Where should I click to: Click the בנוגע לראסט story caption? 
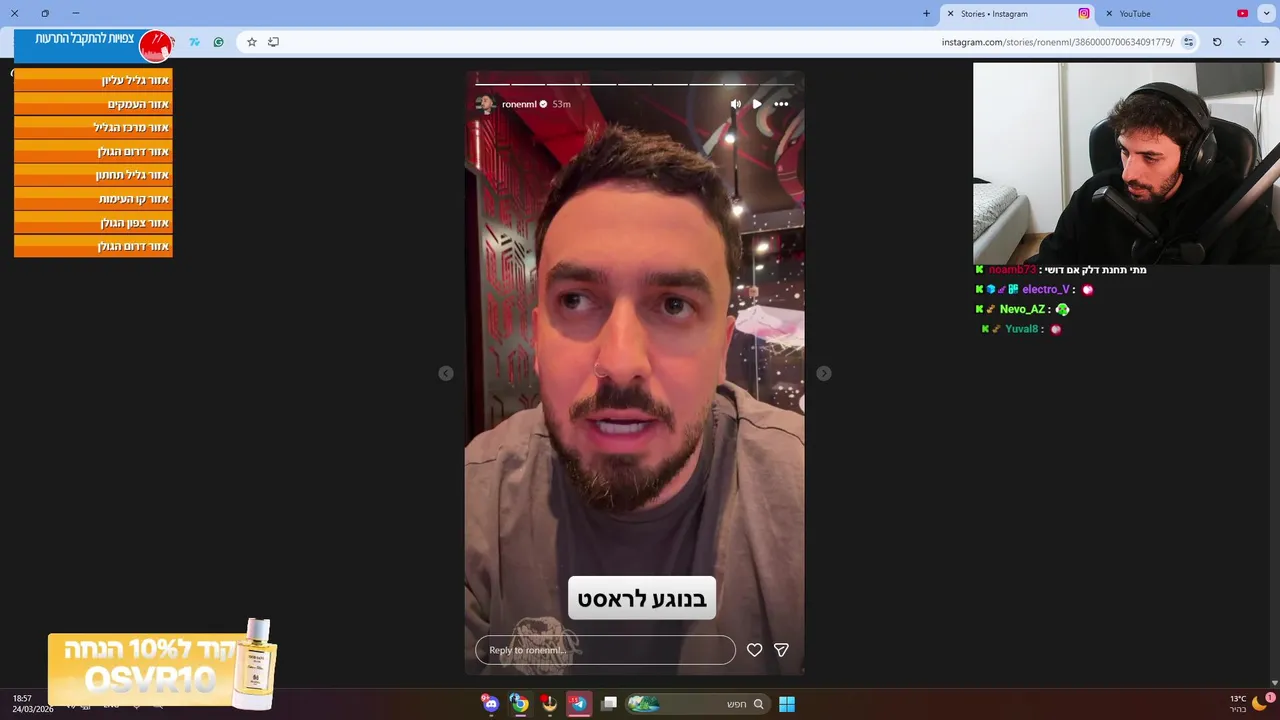pyautogui.click(x=642, y=599)
